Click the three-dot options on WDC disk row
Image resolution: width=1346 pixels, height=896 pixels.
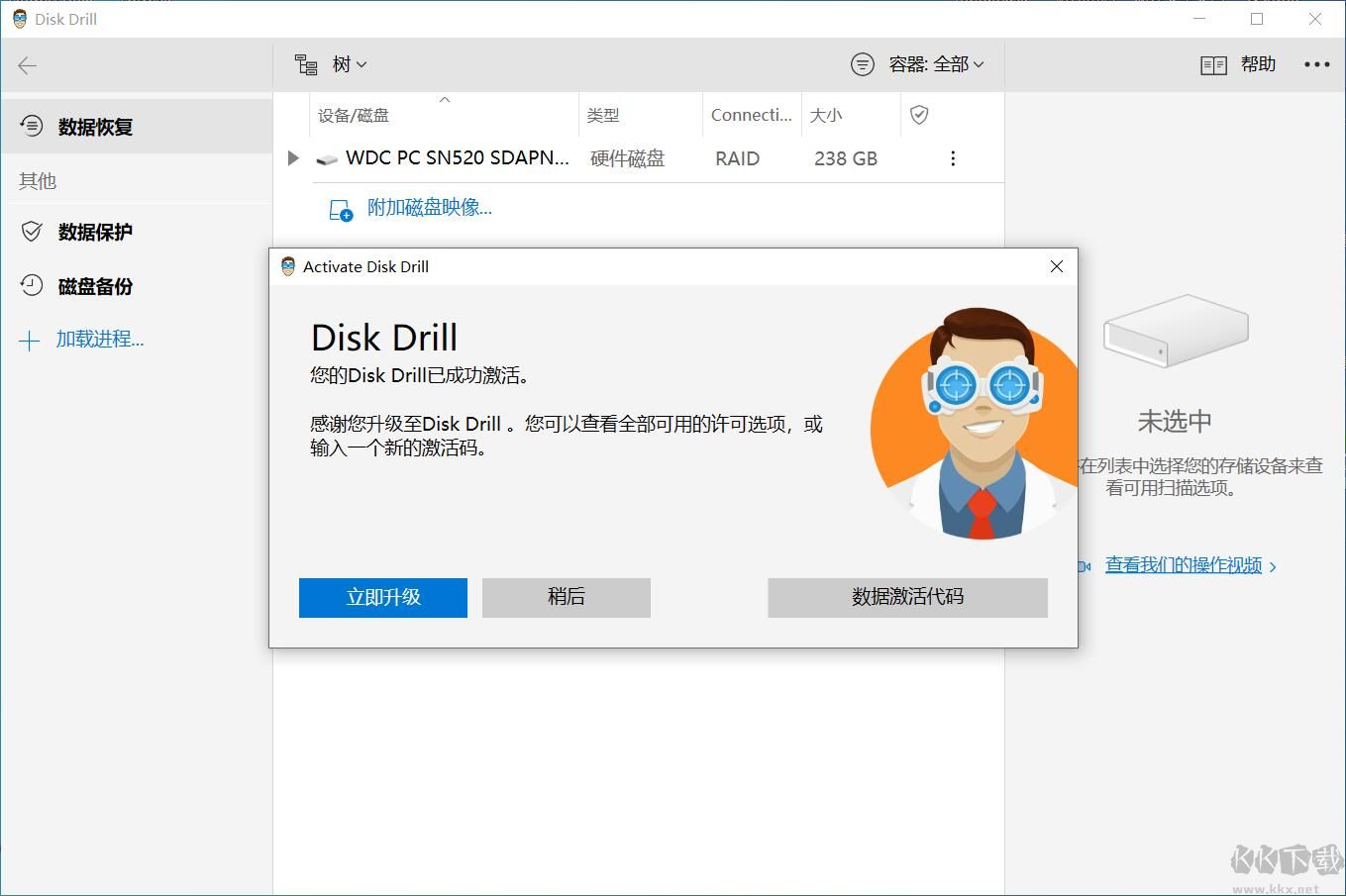pos(952,158)
